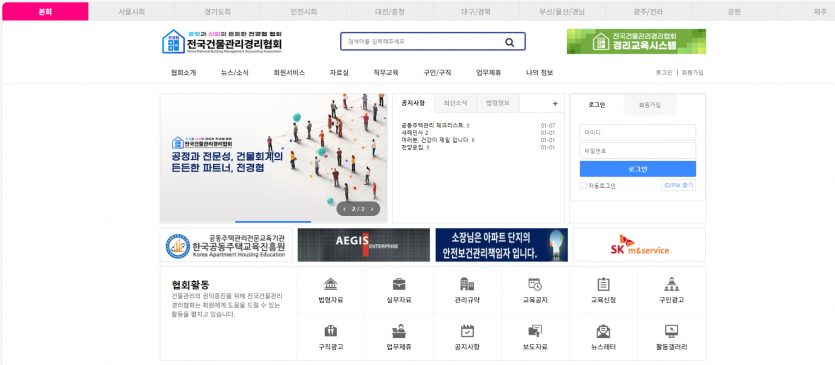Open the 직무교육 menu
835x365 pixels.
click(386, 73)
